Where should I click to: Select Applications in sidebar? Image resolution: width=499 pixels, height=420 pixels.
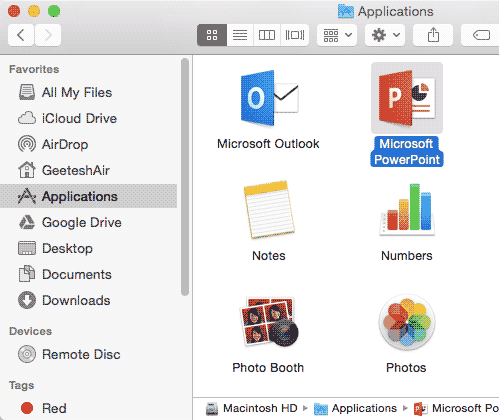[88, 196]
